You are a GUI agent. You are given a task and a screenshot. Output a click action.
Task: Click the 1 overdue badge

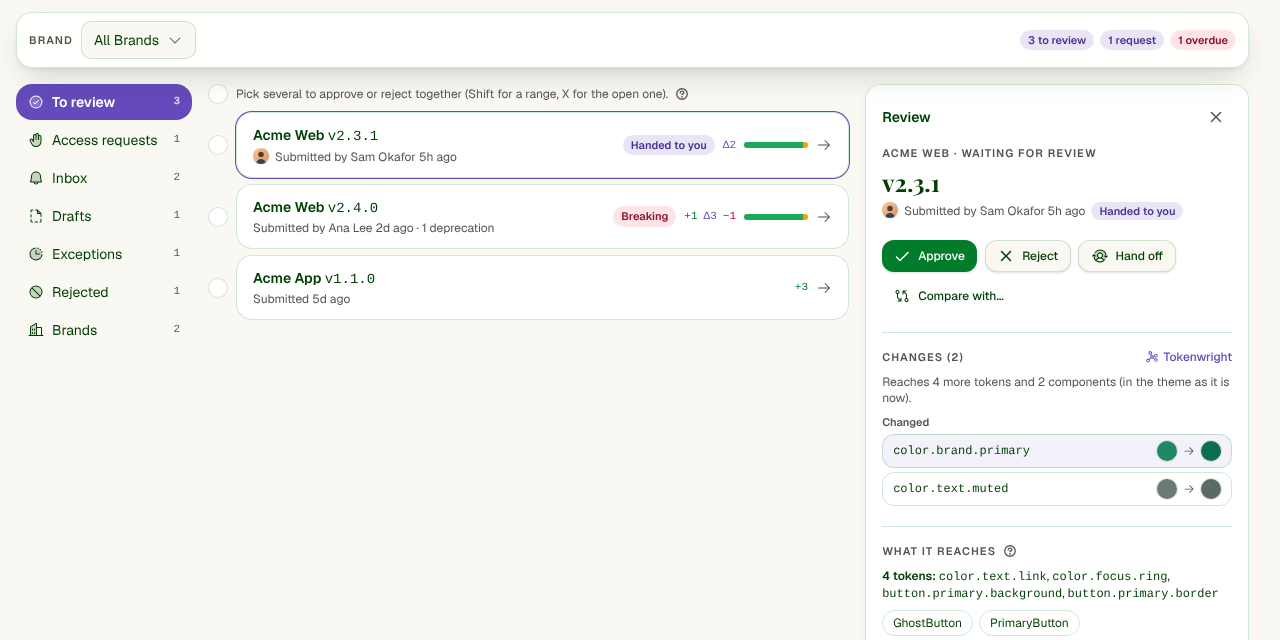[x=1203, y=40]
